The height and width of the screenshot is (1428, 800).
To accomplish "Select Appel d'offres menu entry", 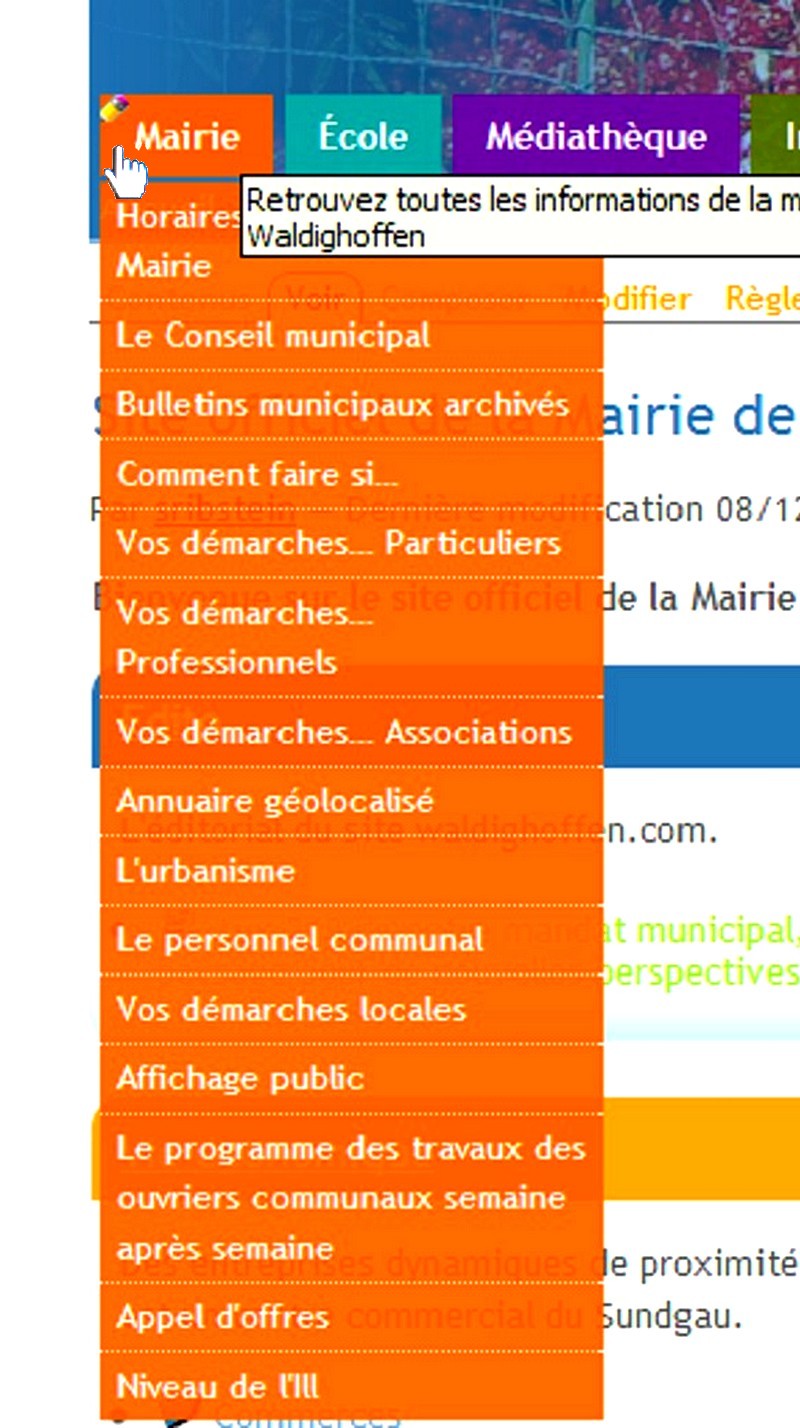I will tap(223, 1317).
